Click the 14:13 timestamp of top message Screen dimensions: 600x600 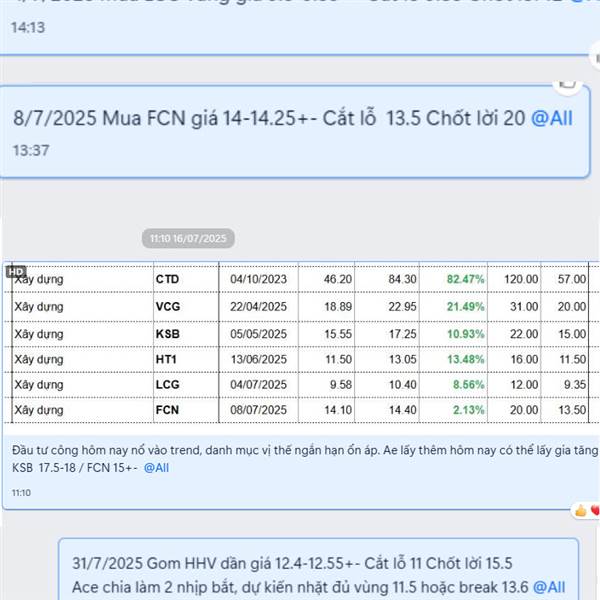click(28, 28)
